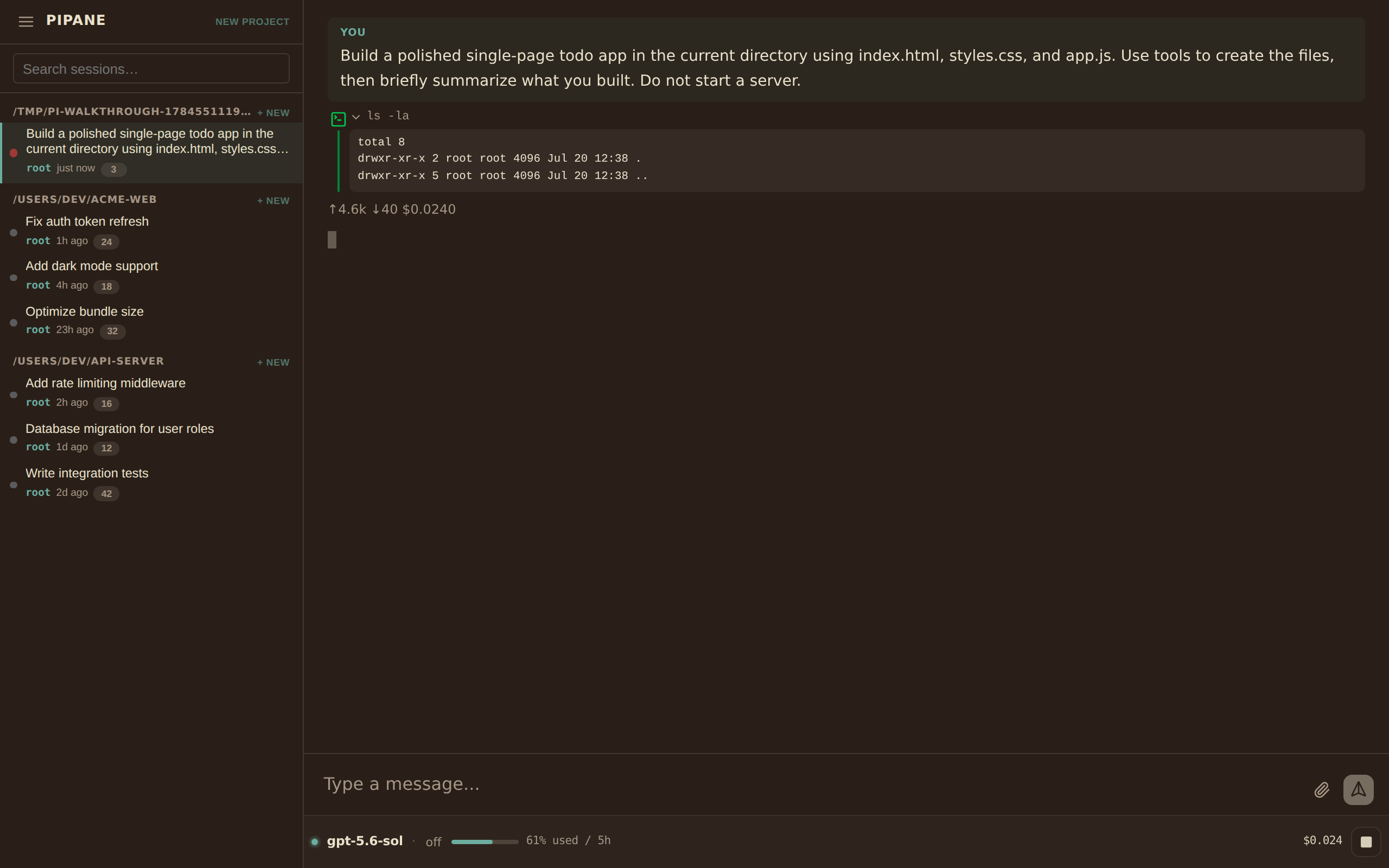Screen dimensions: 1389x868
Task: Add new session under /USERS/DEV/ACME-WEB
Action: tap(273, 201)
